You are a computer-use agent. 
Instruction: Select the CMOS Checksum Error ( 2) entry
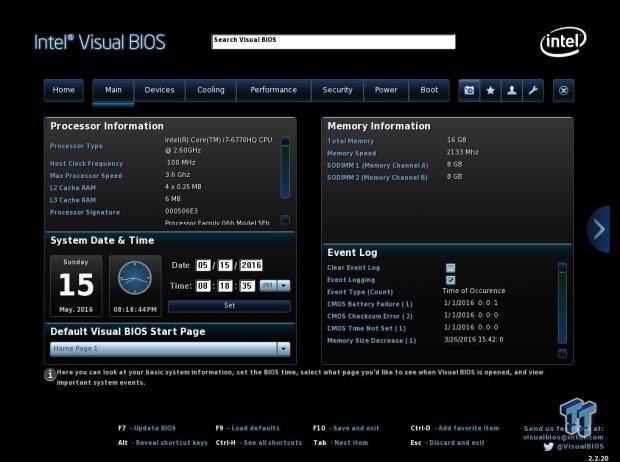tap(370, 316)
